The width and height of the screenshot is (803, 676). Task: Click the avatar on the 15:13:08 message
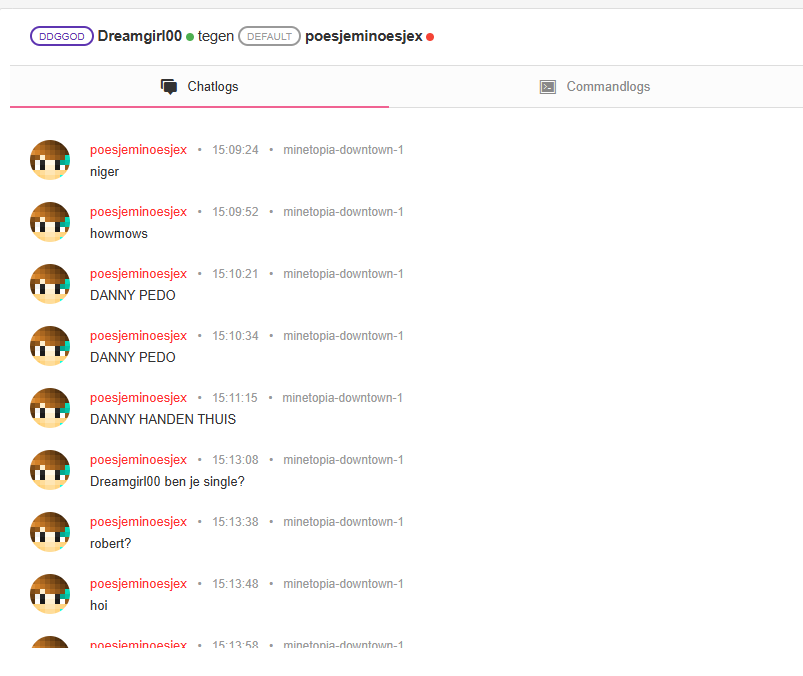(x=50, y=470)
